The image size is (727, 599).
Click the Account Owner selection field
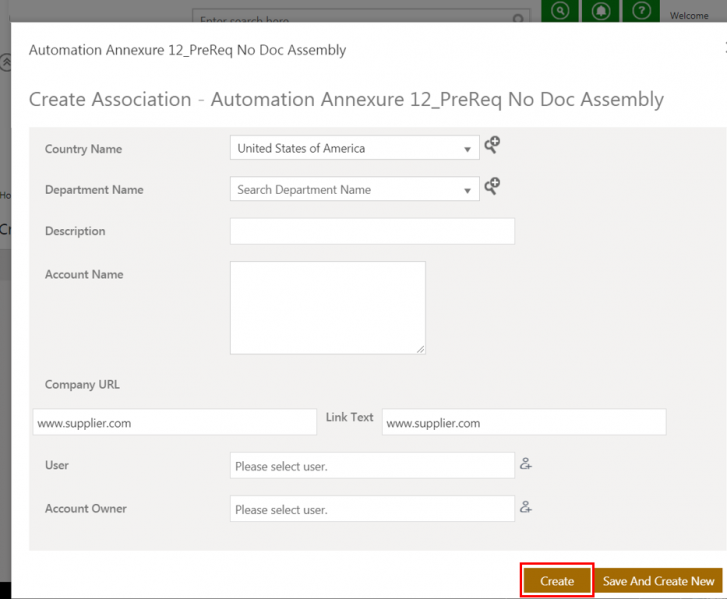372,509
